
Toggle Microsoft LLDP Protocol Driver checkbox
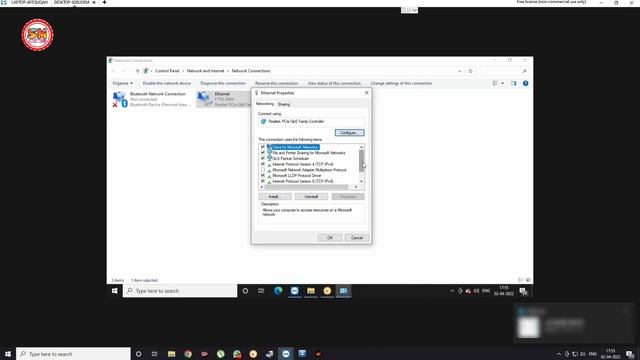click(263, 176)
